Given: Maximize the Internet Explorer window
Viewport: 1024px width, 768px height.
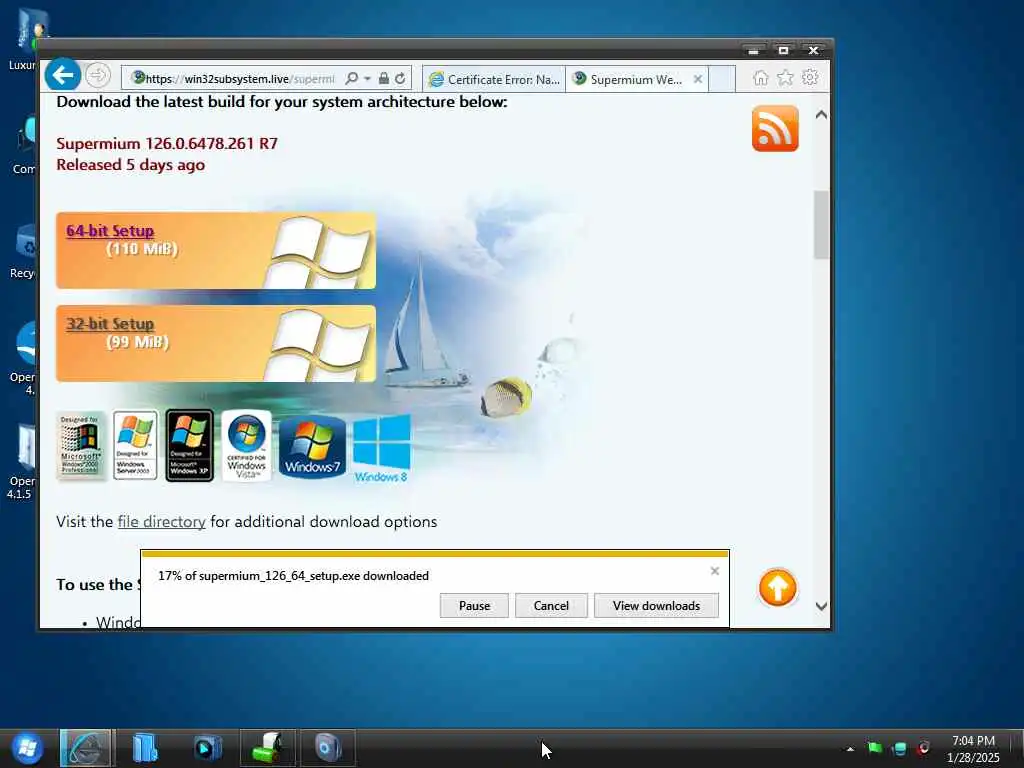Looking at the screenshot, I should [x=783, y=50].
